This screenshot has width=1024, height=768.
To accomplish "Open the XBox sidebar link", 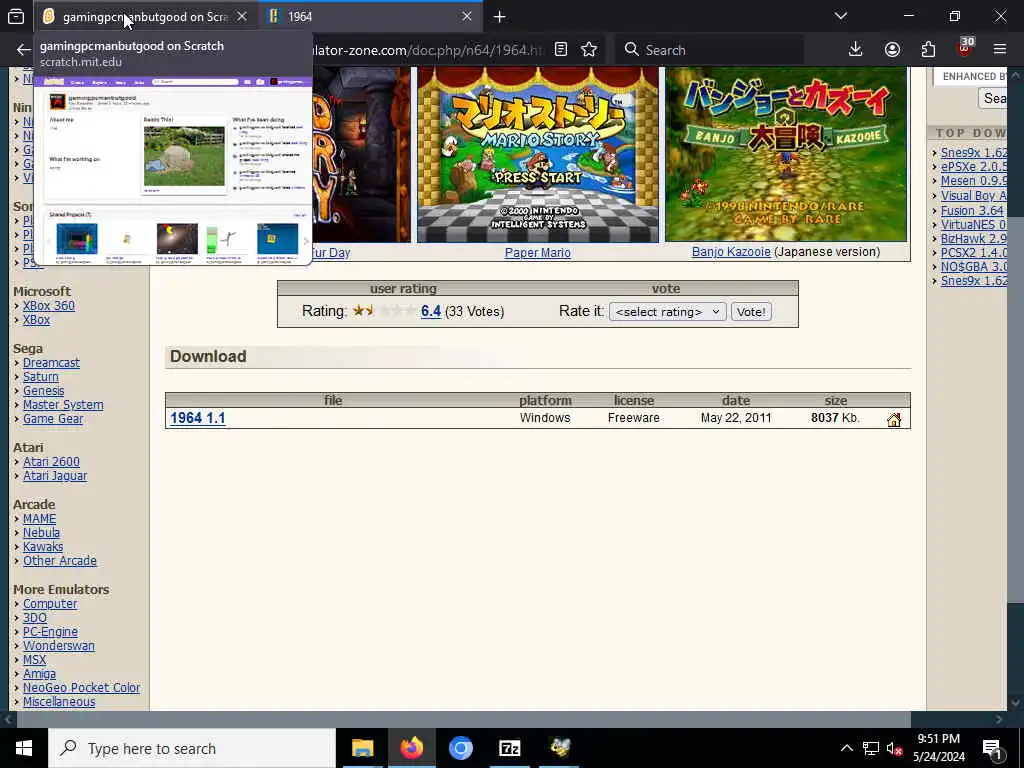I will (36, 320).
